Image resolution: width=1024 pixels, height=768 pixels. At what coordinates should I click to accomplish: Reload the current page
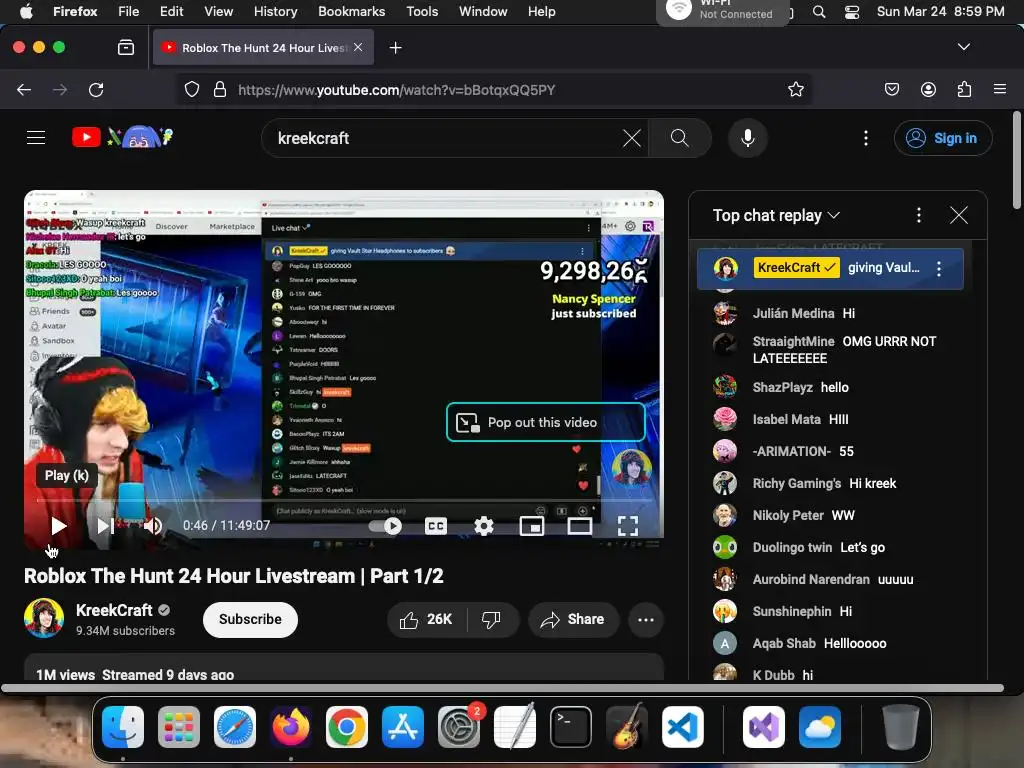96,89
